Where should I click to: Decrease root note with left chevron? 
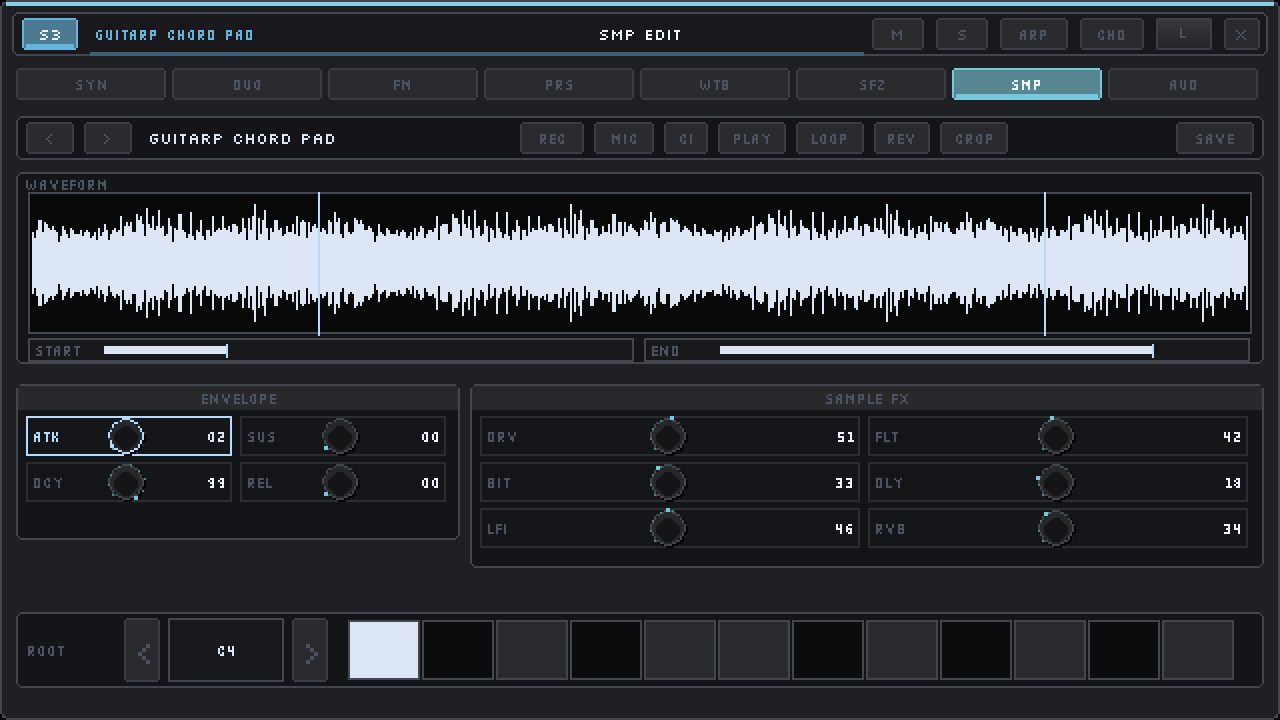[x=142, y=651]
